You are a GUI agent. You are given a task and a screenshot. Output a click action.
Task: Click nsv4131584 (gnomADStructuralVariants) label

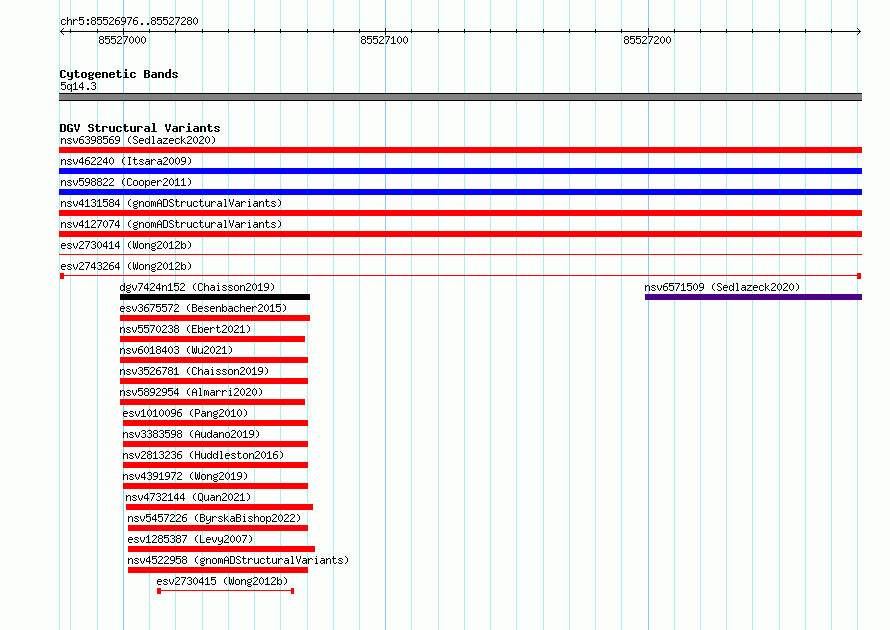(x=171, y=203)
